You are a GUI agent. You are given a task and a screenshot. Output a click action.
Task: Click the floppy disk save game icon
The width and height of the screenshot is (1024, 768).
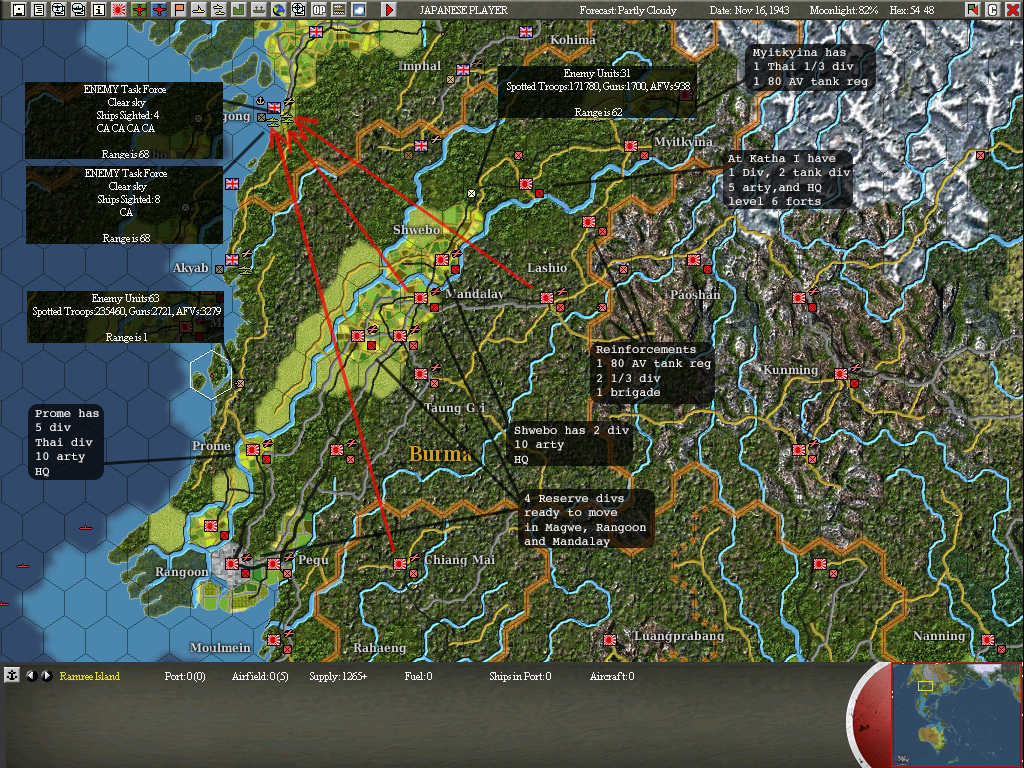point(18,10)
